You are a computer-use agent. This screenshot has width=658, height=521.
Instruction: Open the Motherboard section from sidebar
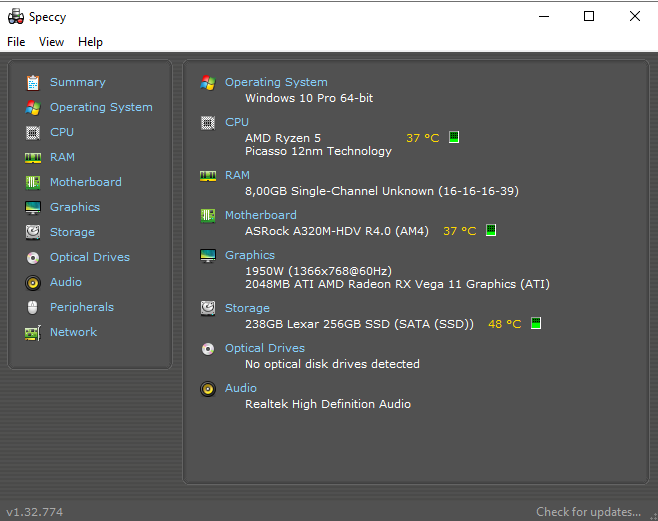86,182
